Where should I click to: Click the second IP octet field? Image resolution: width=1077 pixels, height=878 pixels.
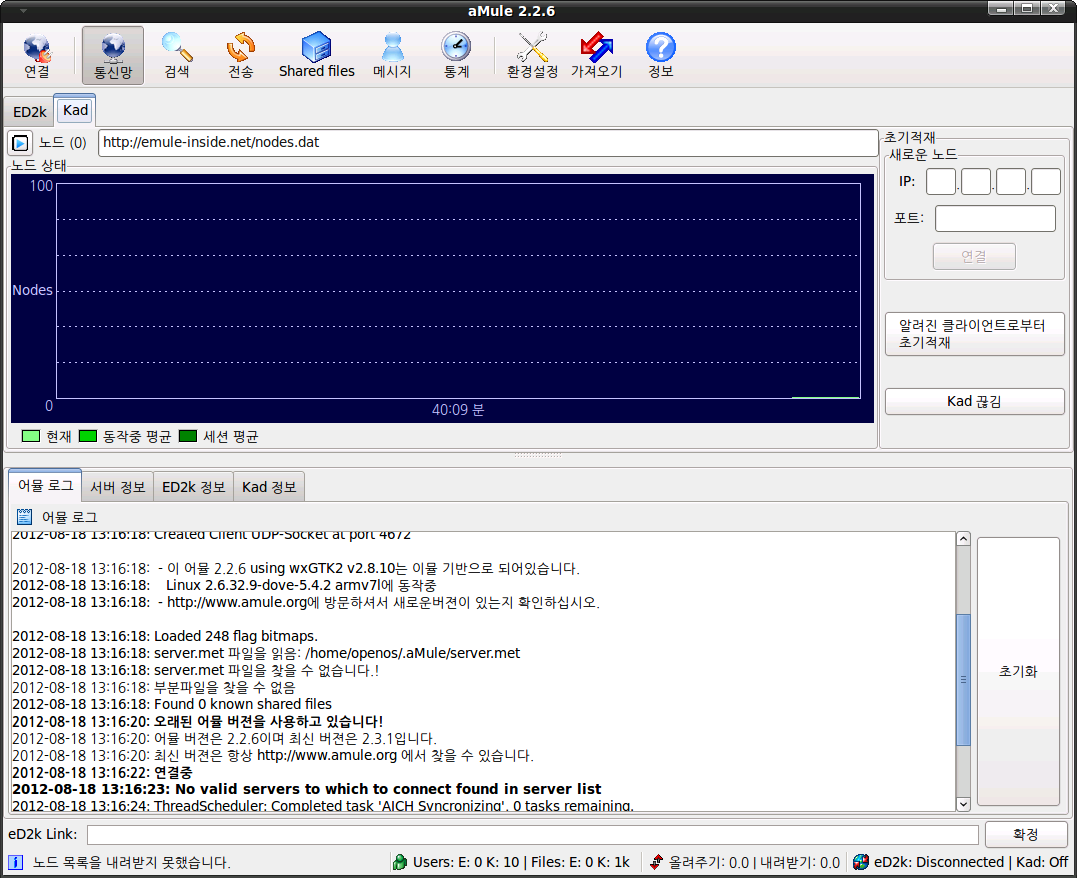coord(975,181)
